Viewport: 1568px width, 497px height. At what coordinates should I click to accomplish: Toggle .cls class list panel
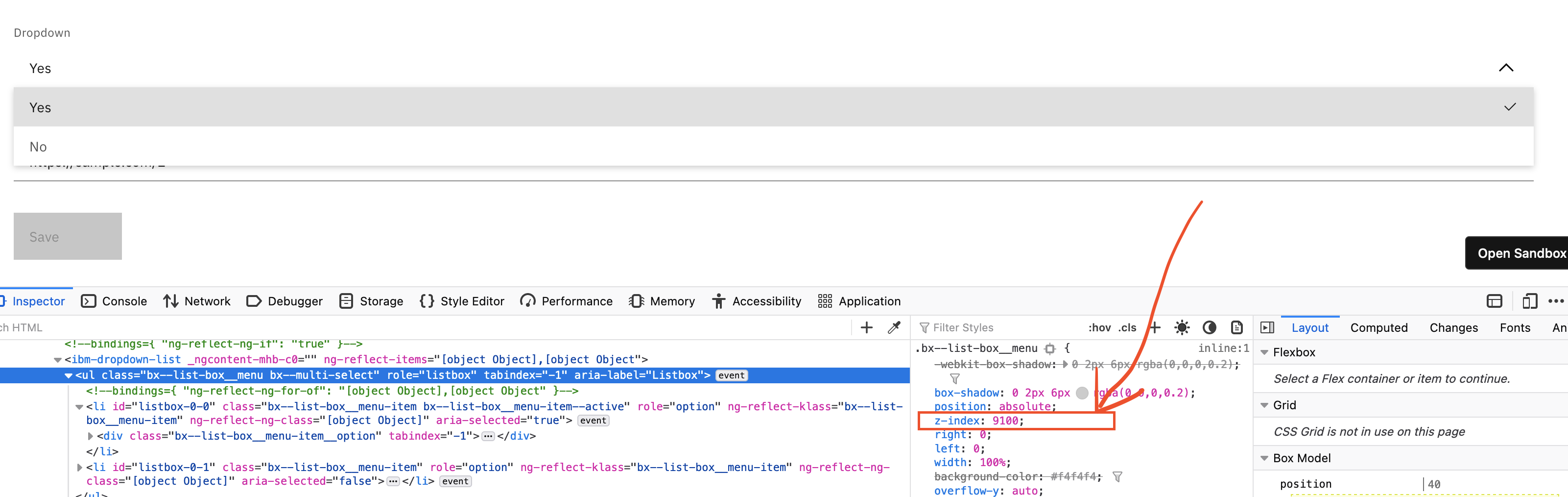1127,328
